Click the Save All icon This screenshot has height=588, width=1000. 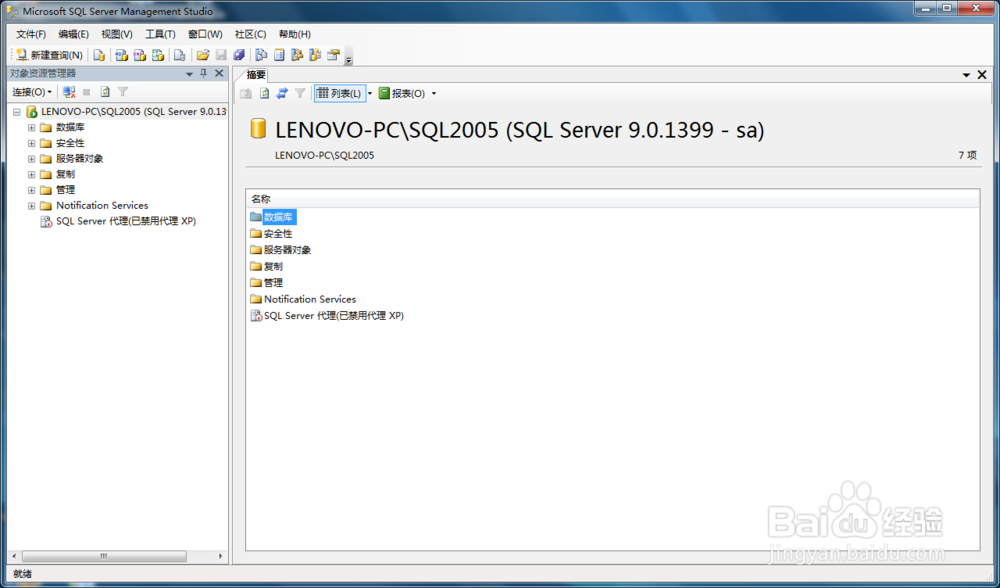[239, 55]
